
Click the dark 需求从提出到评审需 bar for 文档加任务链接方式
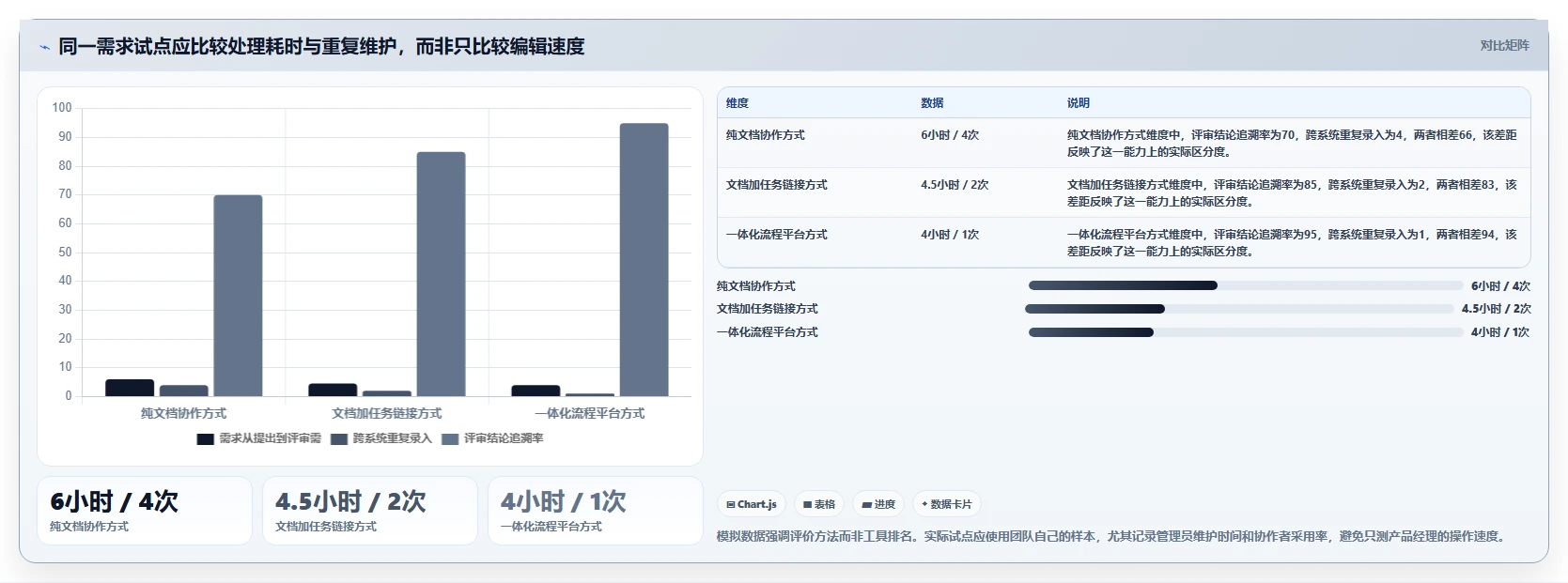click(x=333, y=390)
